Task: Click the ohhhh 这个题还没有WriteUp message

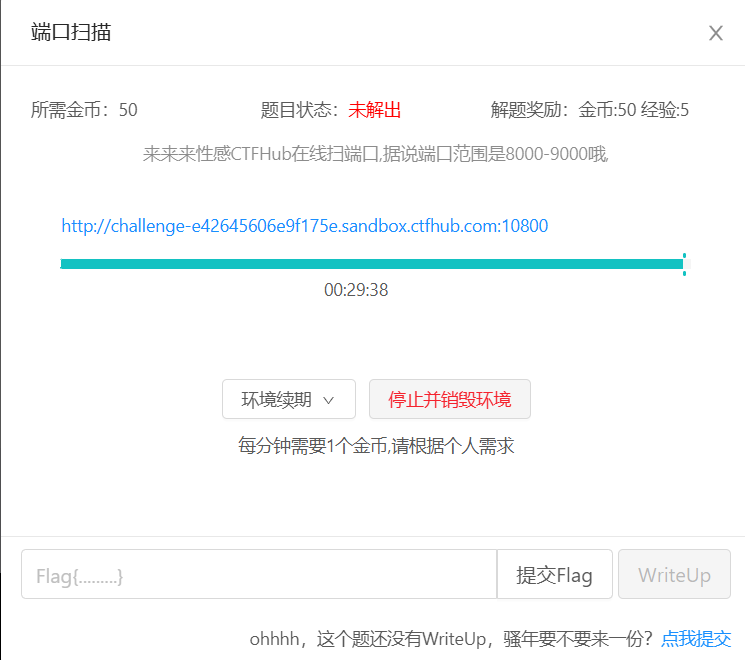Action: pyautogui.click(x=450, y=638)
